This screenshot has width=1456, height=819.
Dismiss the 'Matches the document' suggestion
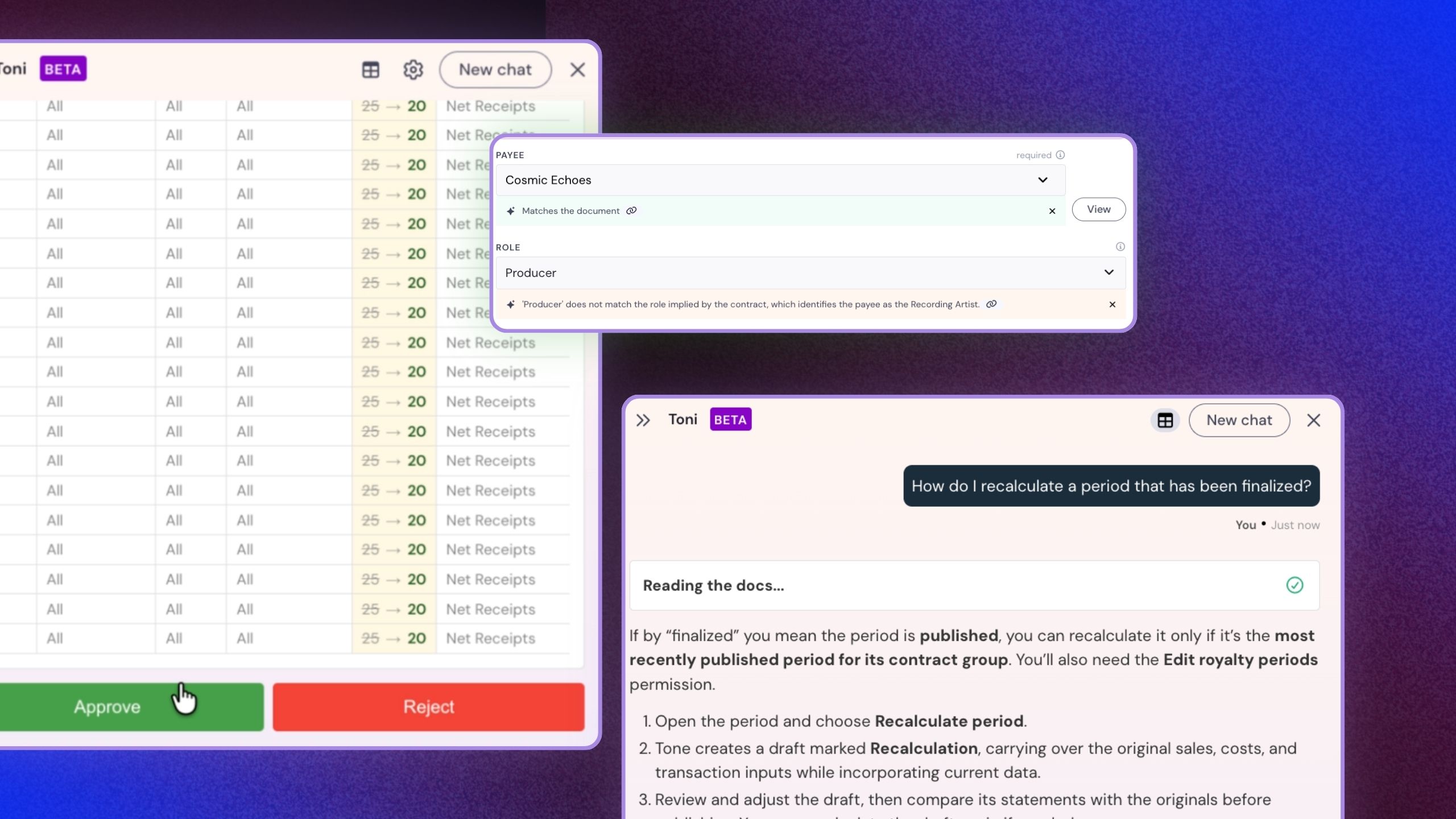[x=1052, y=211]
